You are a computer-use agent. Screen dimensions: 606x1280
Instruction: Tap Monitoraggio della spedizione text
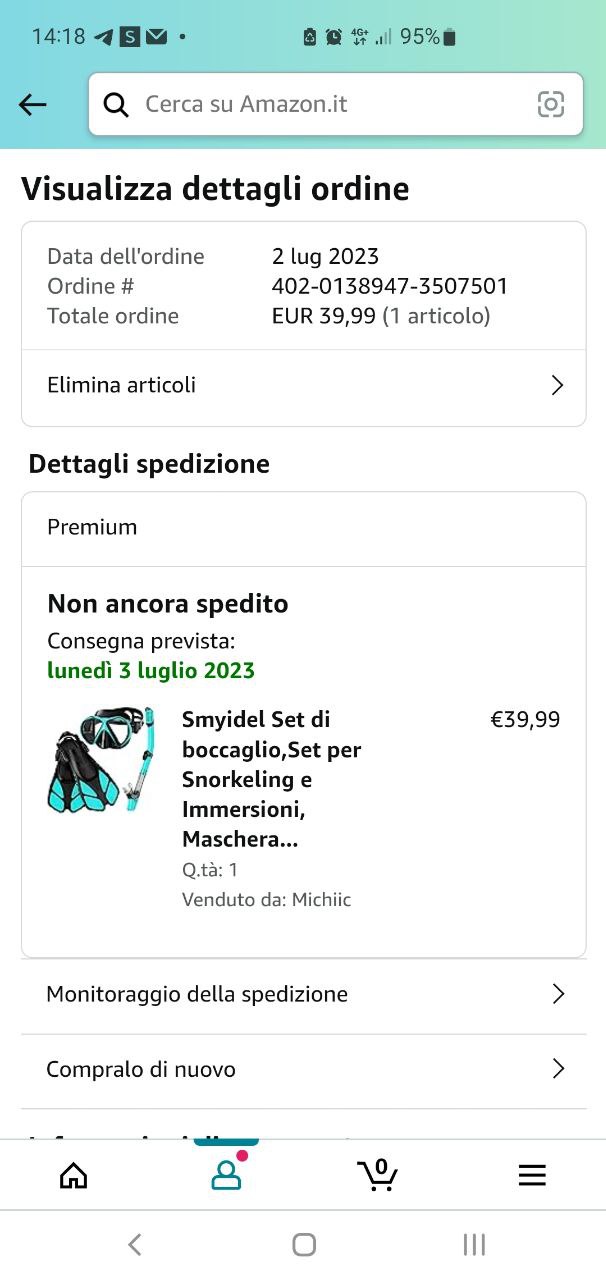click(197, 994)
